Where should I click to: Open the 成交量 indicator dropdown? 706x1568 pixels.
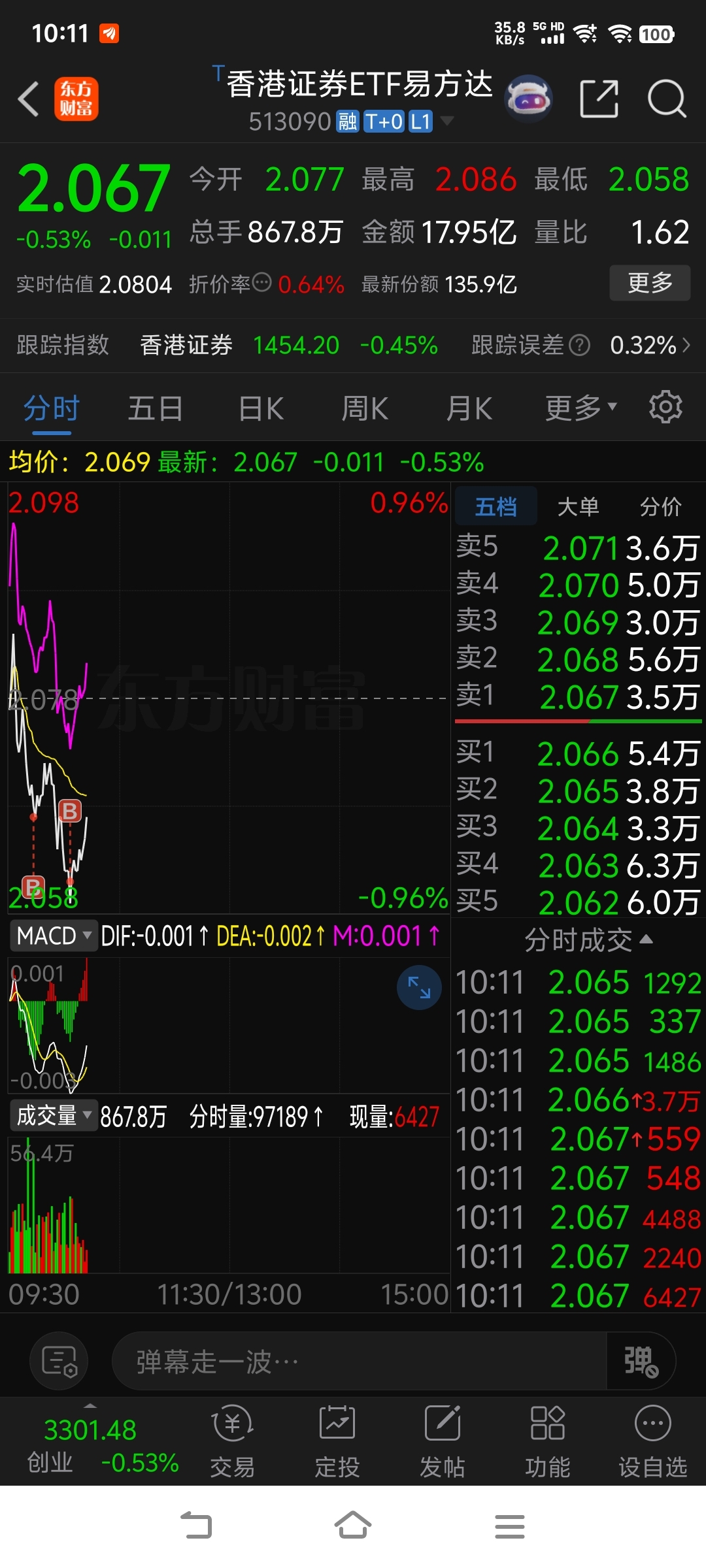[54, 1116]
